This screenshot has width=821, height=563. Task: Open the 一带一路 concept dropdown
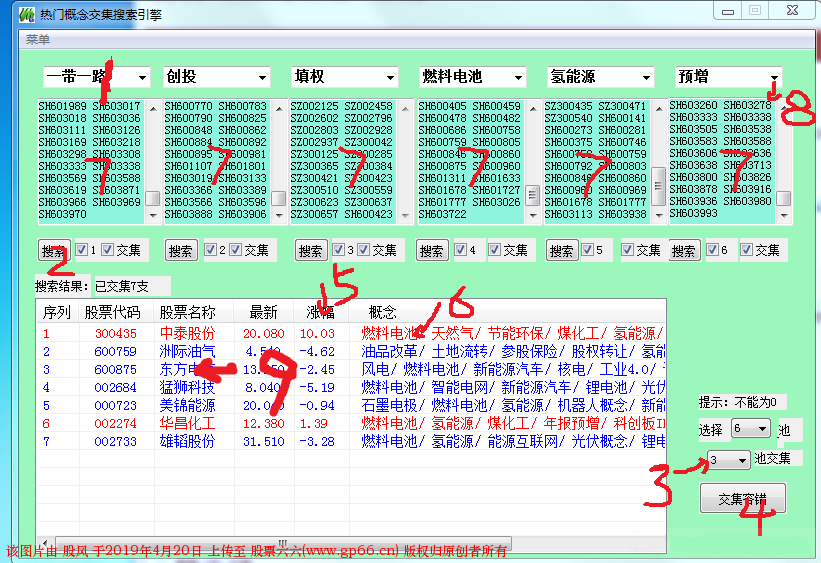(142, 78)
